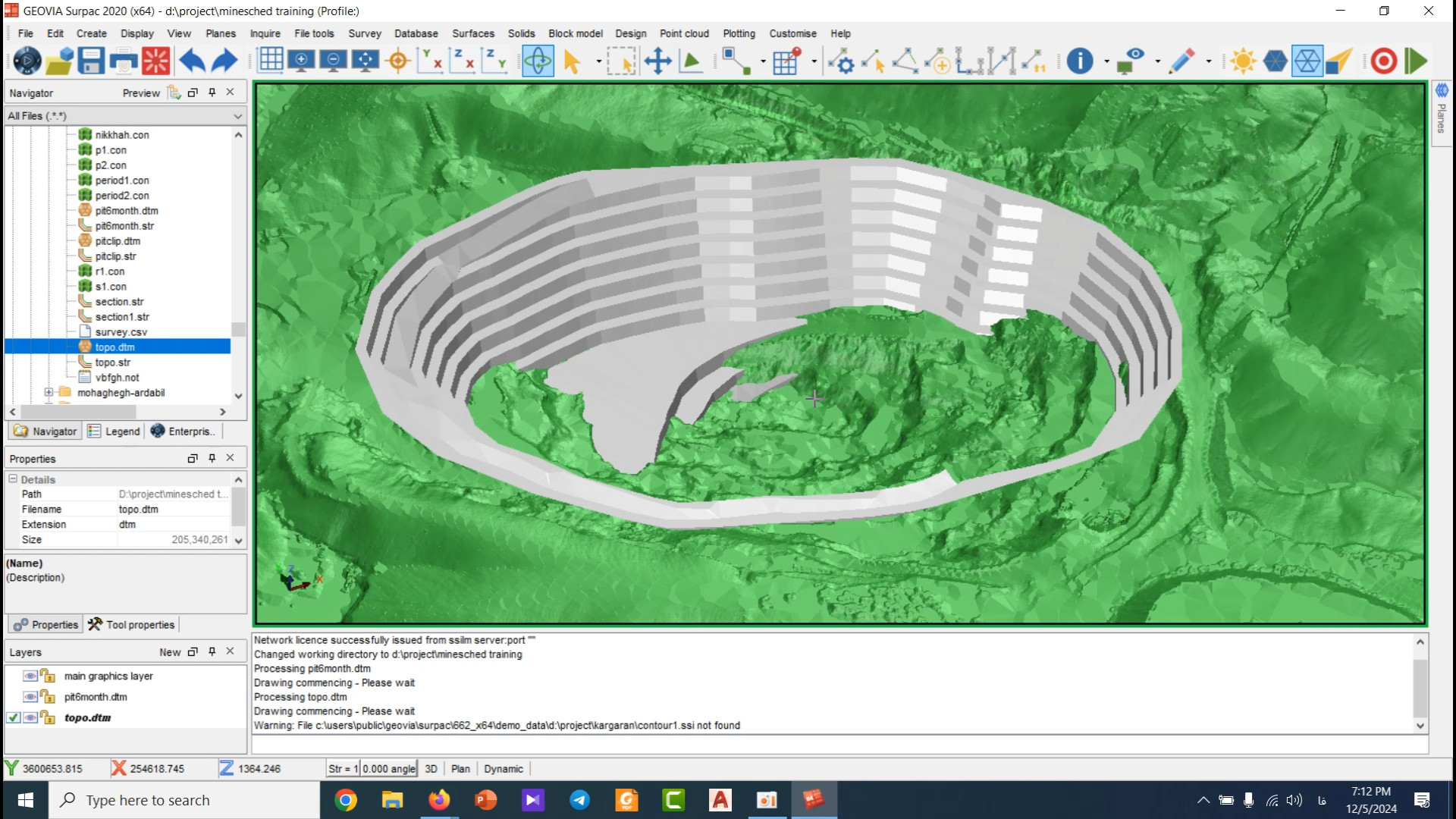1456x819 pixels.
Task: Open the All Files filter dropdown
Action: tap(238, 116)
